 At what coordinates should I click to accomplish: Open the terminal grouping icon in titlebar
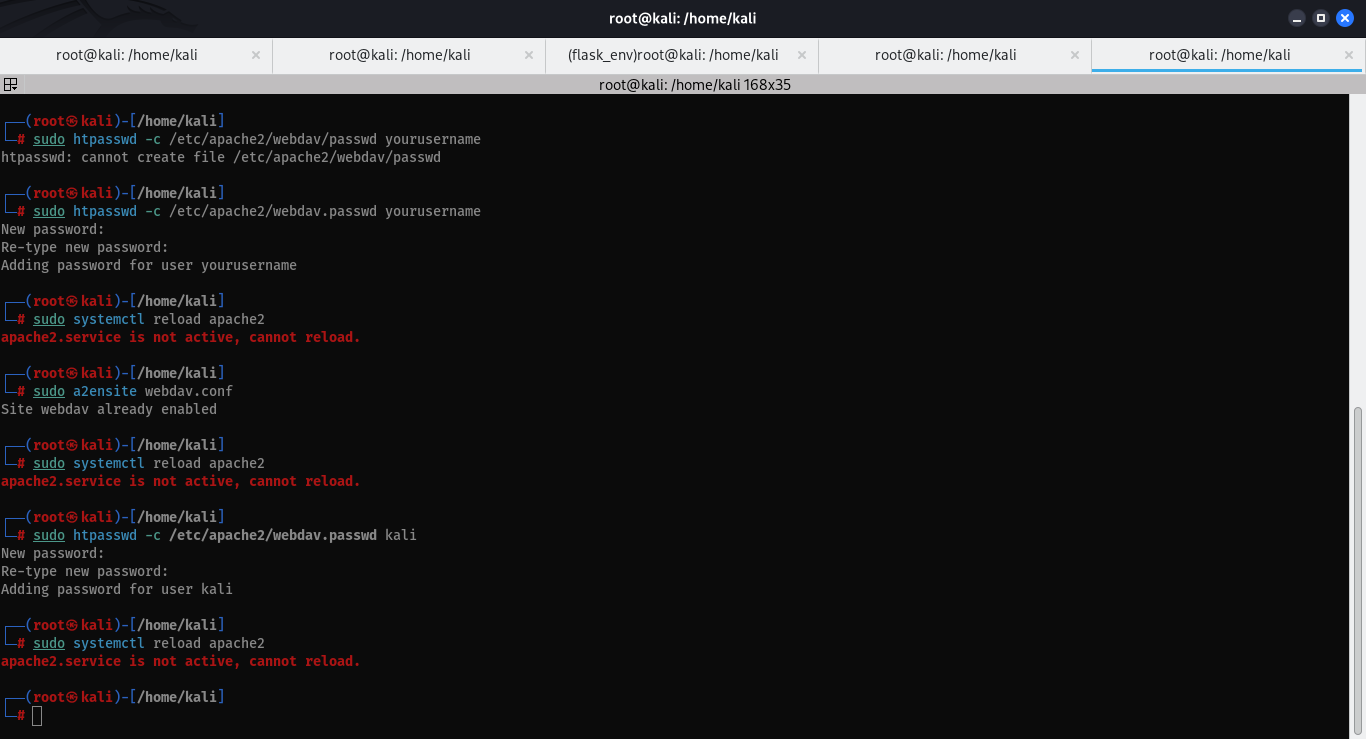pos(10,85)
